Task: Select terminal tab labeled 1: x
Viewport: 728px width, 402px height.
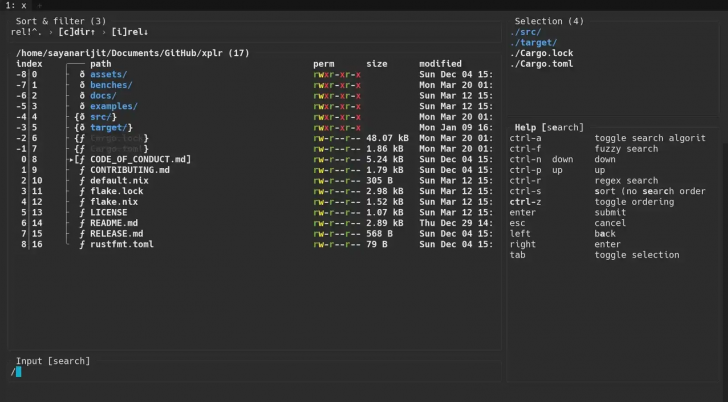Action: [14, 6]
